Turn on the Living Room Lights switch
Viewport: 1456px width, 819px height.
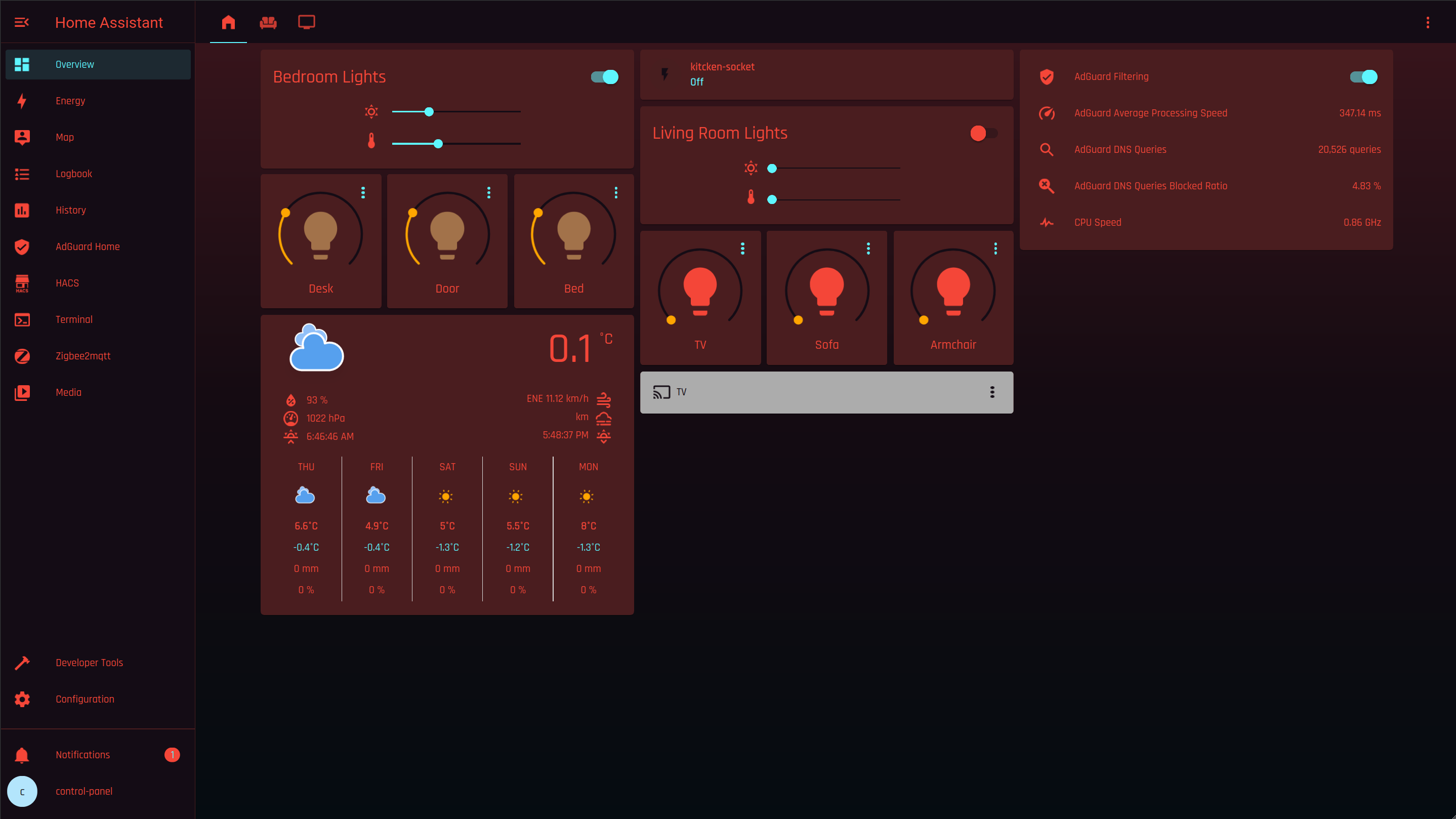click(x=984, y=133)
